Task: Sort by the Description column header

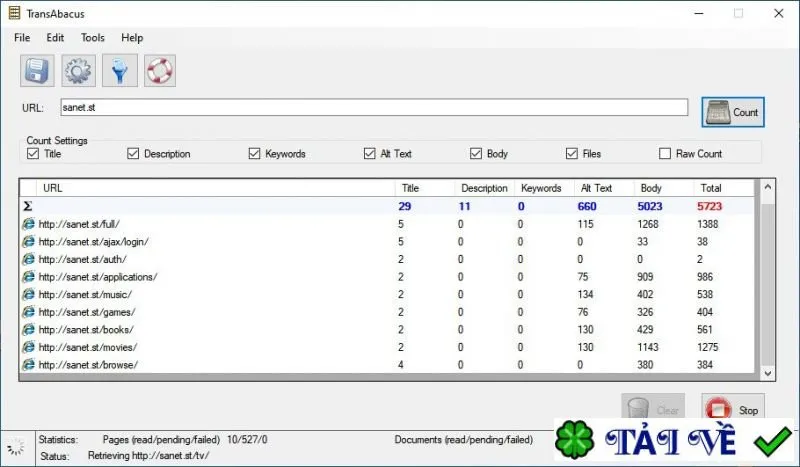Action: point(484,188)
